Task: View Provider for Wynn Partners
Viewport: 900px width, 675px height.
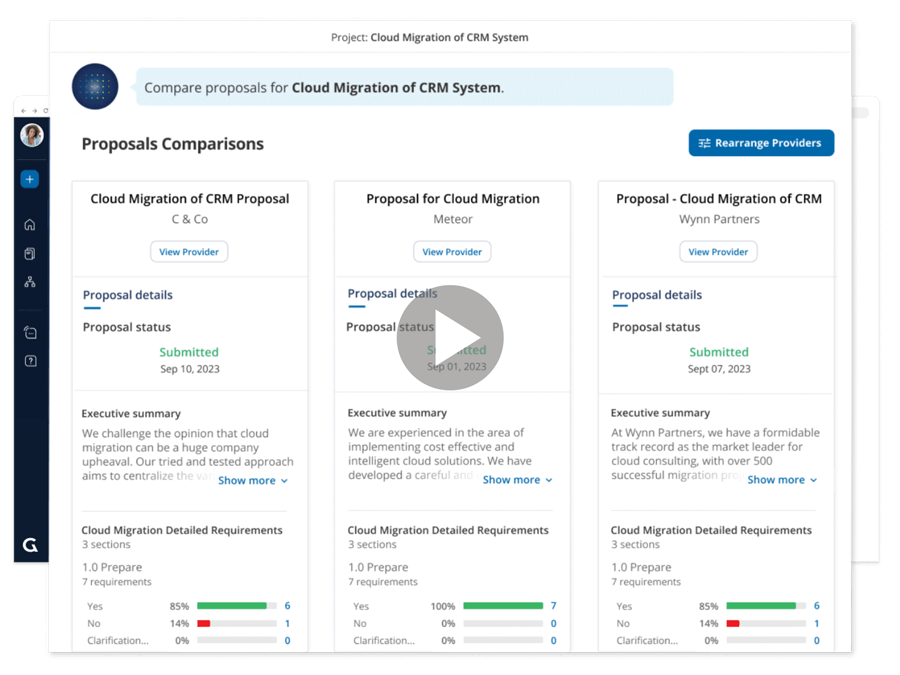Action: click(718, 252)
